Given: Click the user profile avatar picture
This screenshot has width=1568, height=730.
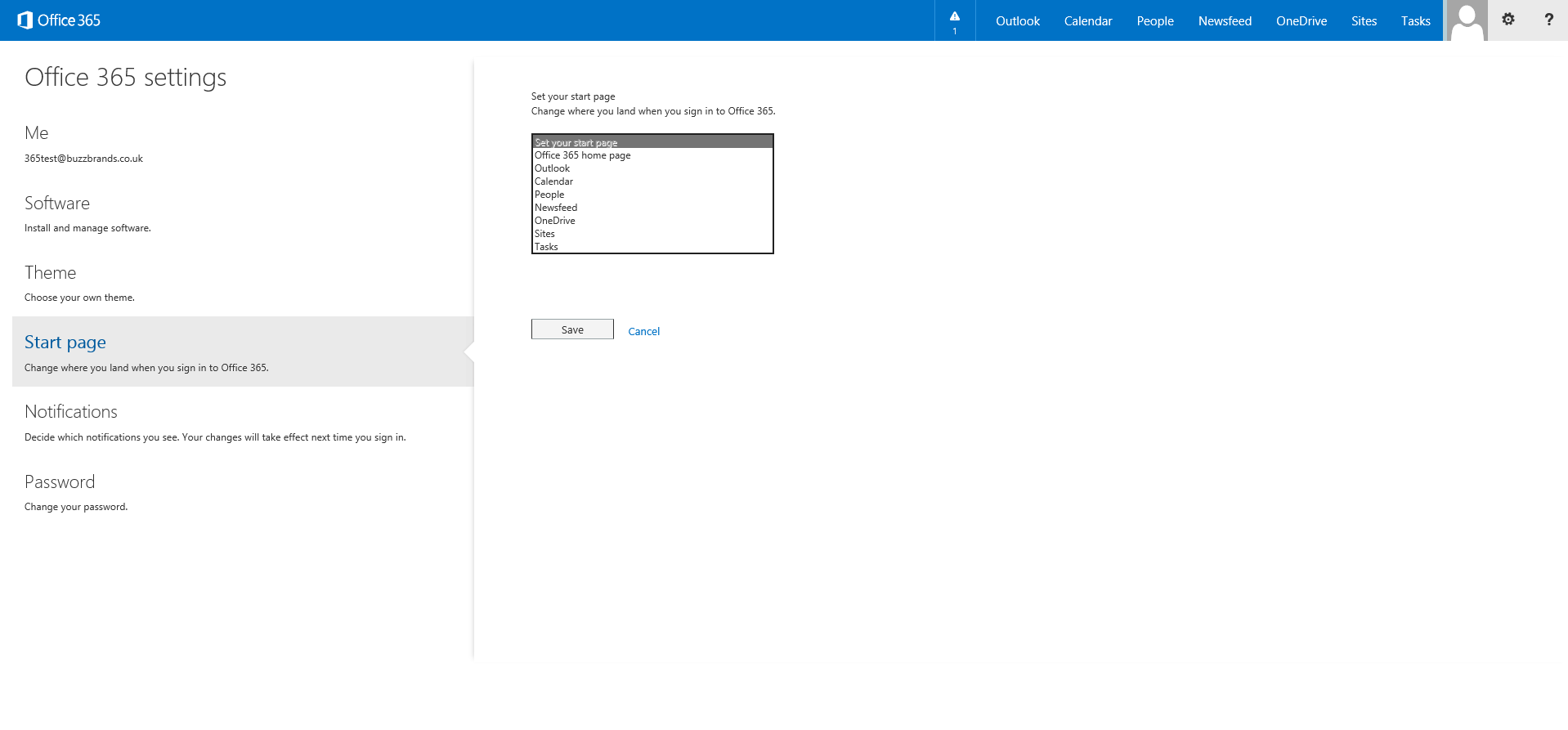Looking at the screenshot, I should tap(1467, 20).
